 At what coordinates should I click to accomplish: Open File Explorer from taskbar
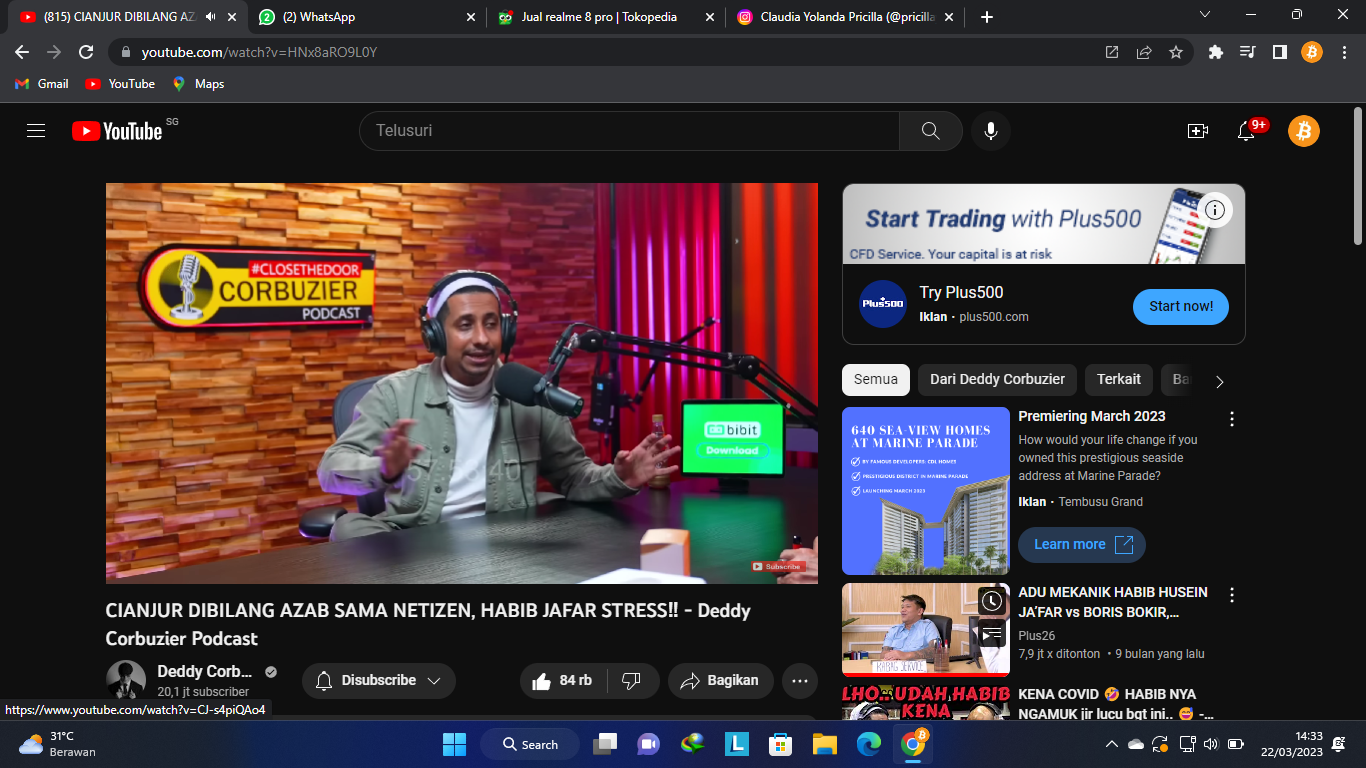[824, 744]
